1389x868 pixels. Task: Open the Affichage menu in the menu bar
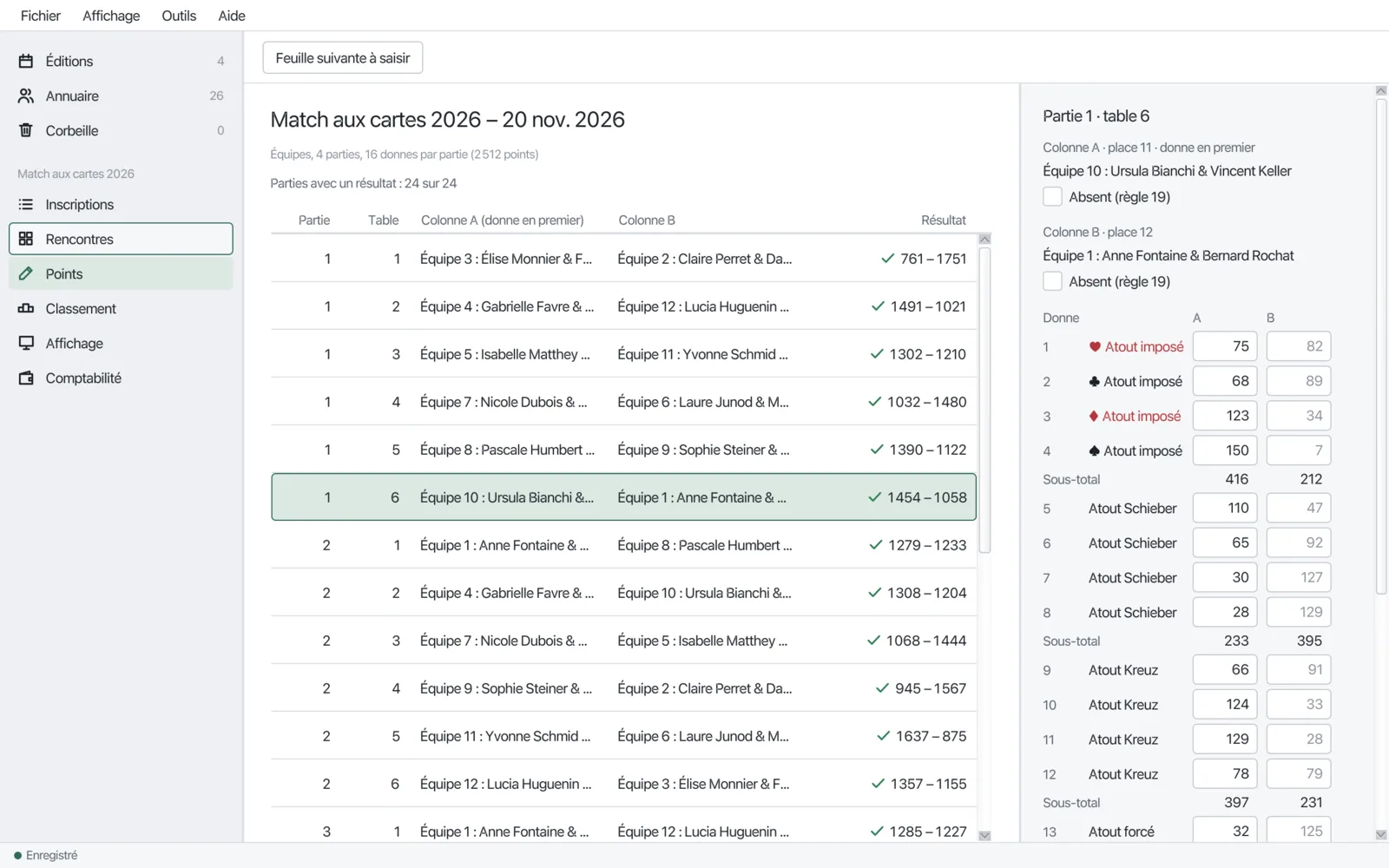pos(111,16)
